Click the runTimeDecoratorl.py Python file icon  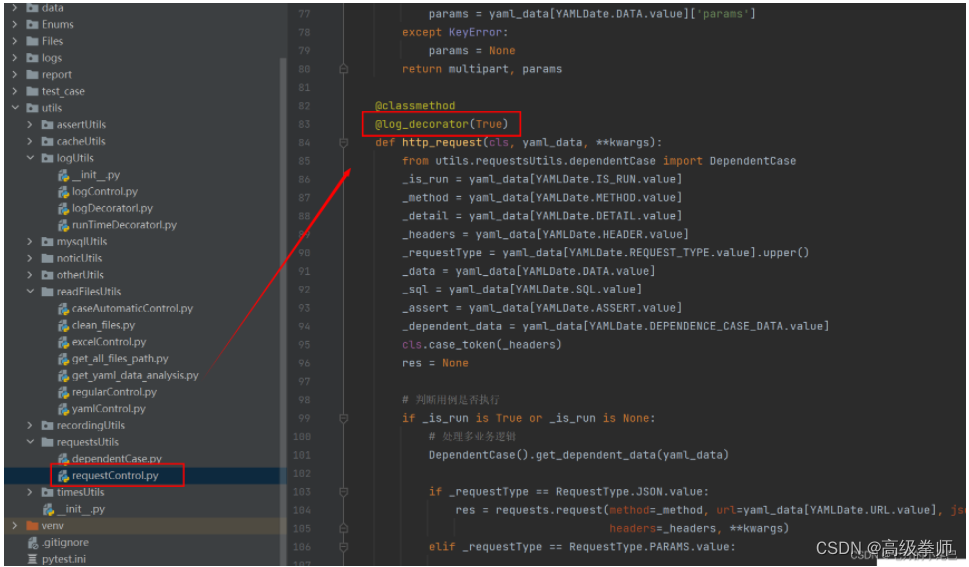(x=63, y=225)
